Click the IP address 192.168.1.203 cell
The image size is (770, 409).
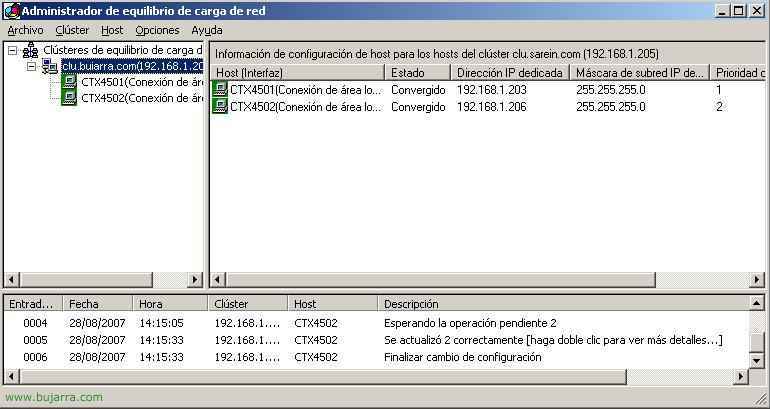coord(492,90)
